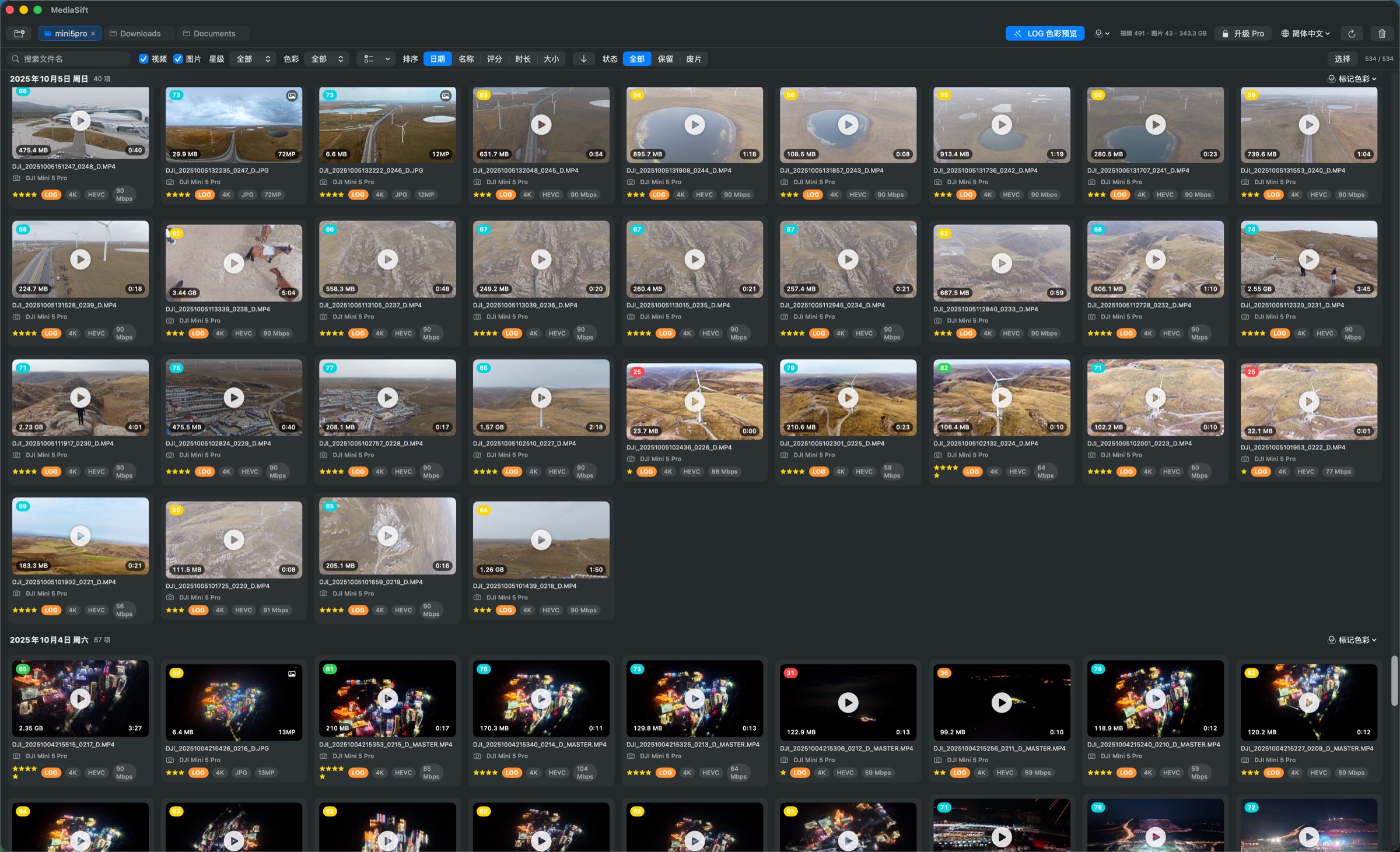
Task: Open the add folder icon button
Action: click(x=19, y=33)
